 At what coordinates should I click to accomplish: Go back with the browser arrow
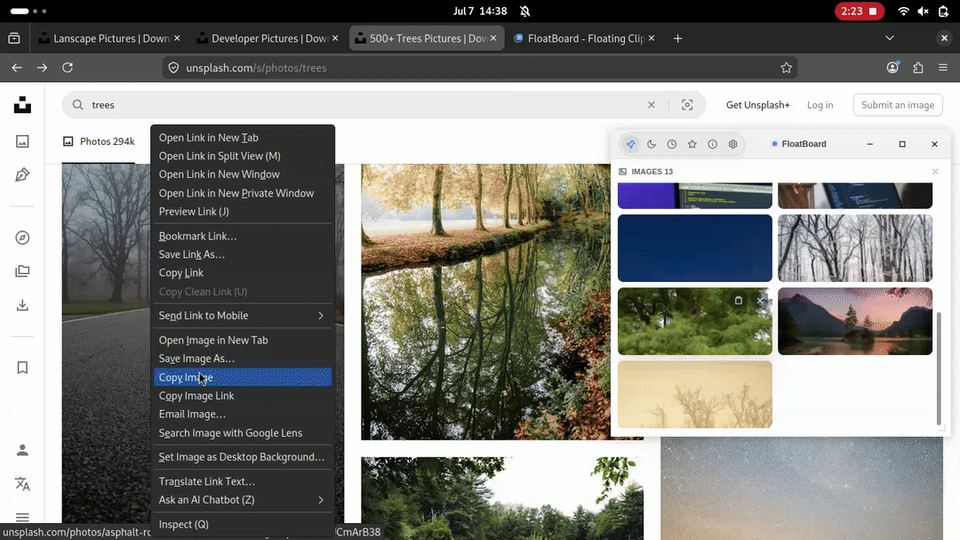(17, 67)
